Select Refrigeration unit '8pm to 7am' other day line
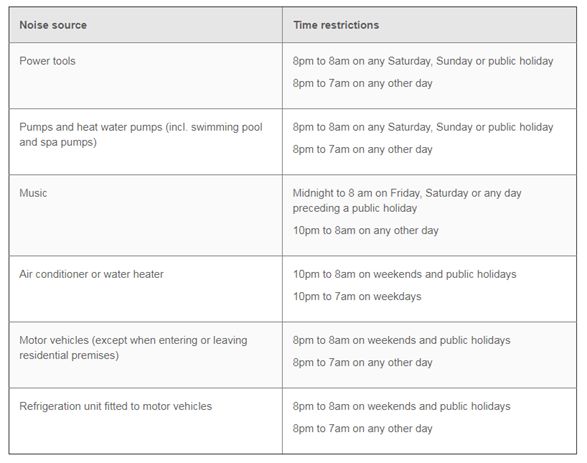This screenshot has height=463, width=587. [x=362, y=428]
